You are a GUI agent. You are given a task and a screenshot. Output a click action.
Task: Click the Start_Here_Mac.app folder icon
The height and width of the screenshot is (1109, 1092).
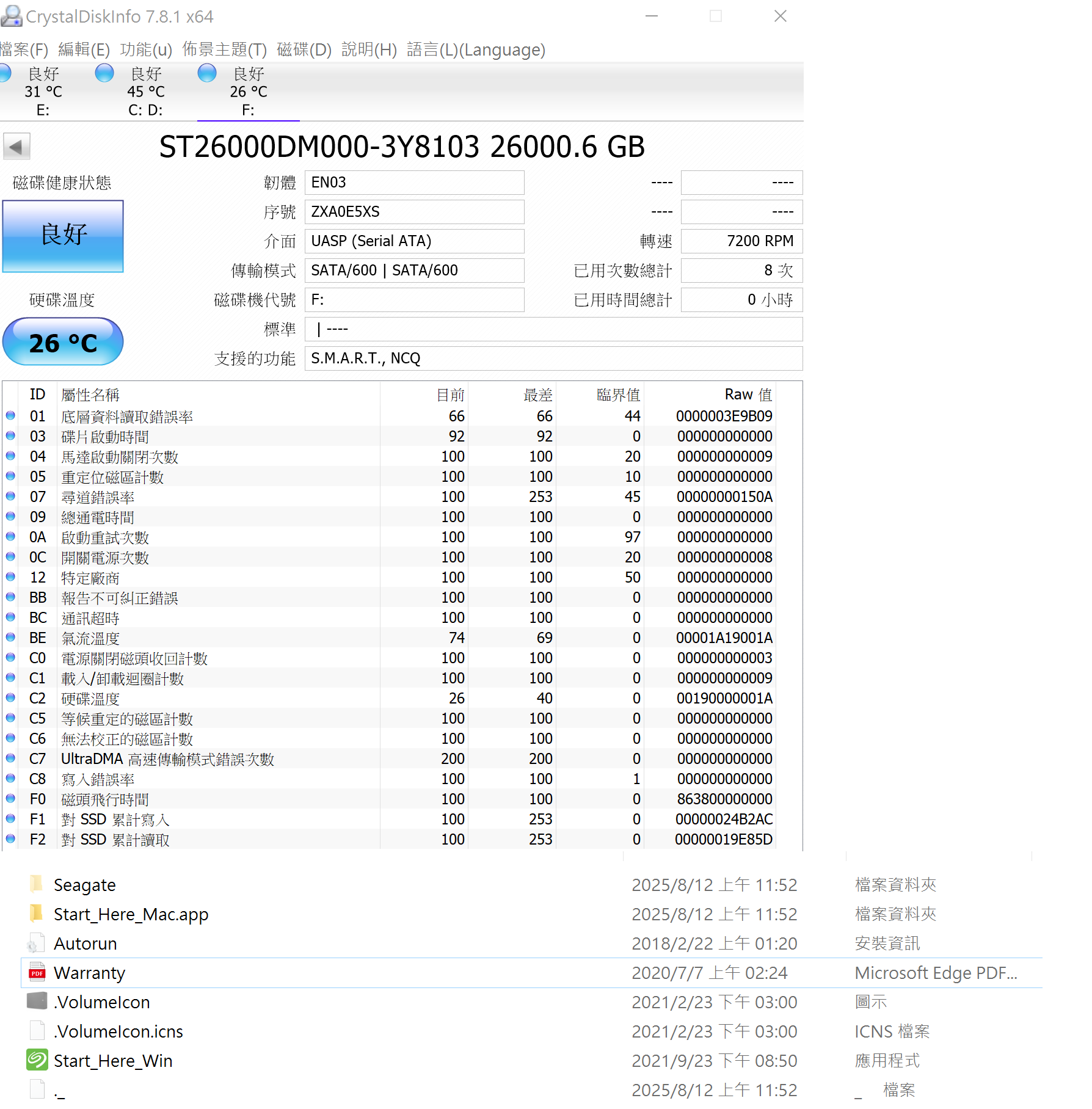(37, 914)
